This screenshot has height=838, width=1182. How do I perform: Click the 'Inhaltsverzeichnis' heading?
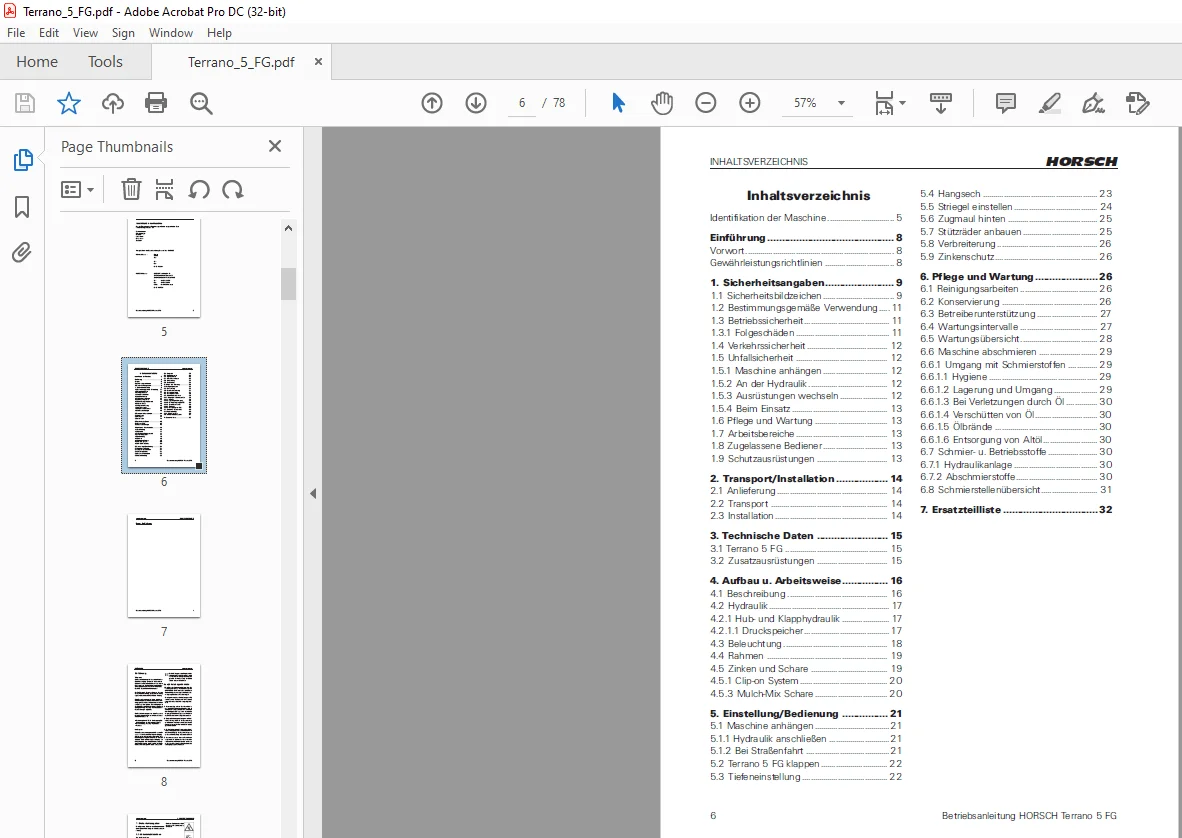click(808, 195)
